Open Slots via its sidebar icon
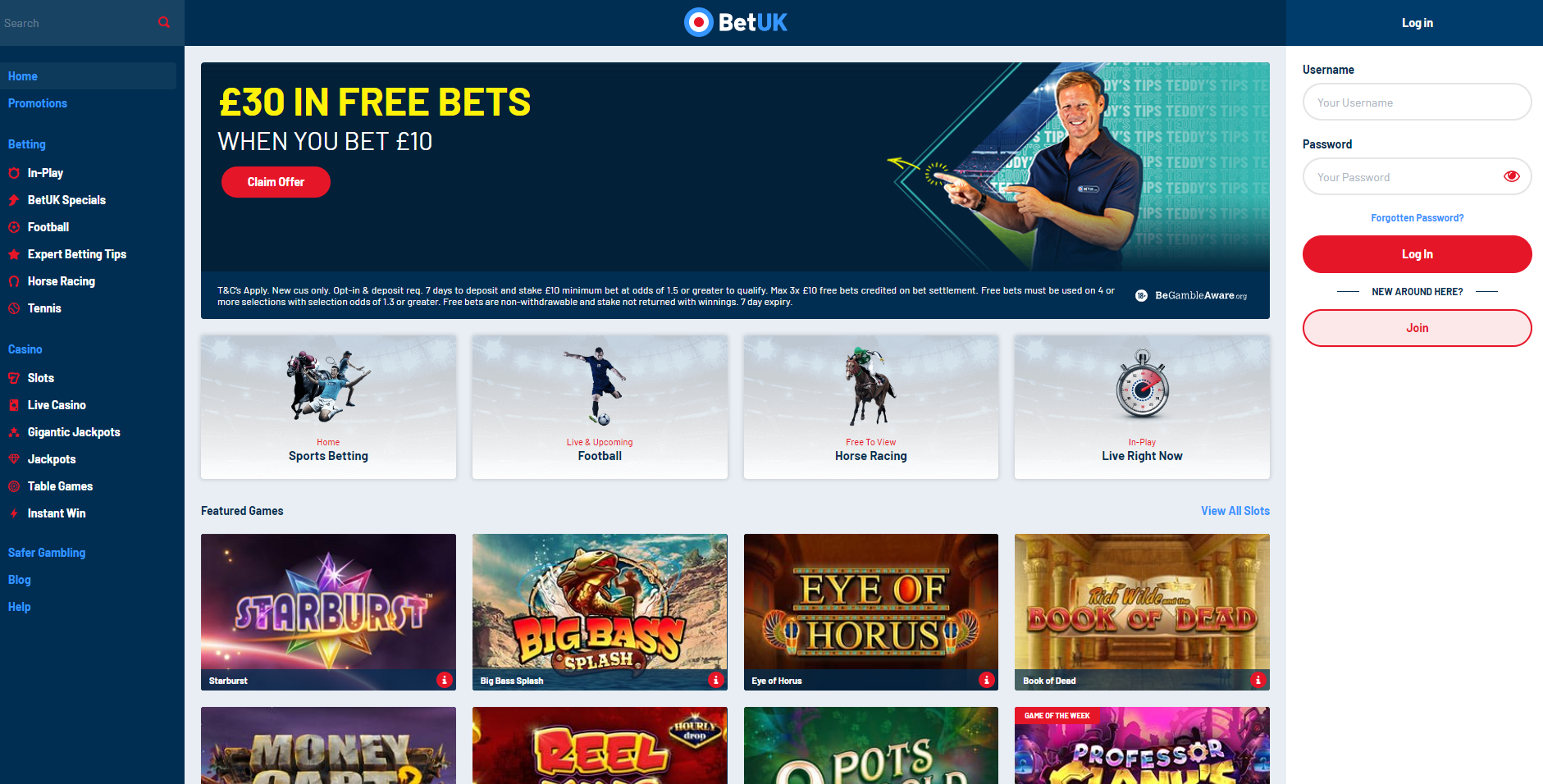Screen dimensions: 1543x784 pos(14,378)
